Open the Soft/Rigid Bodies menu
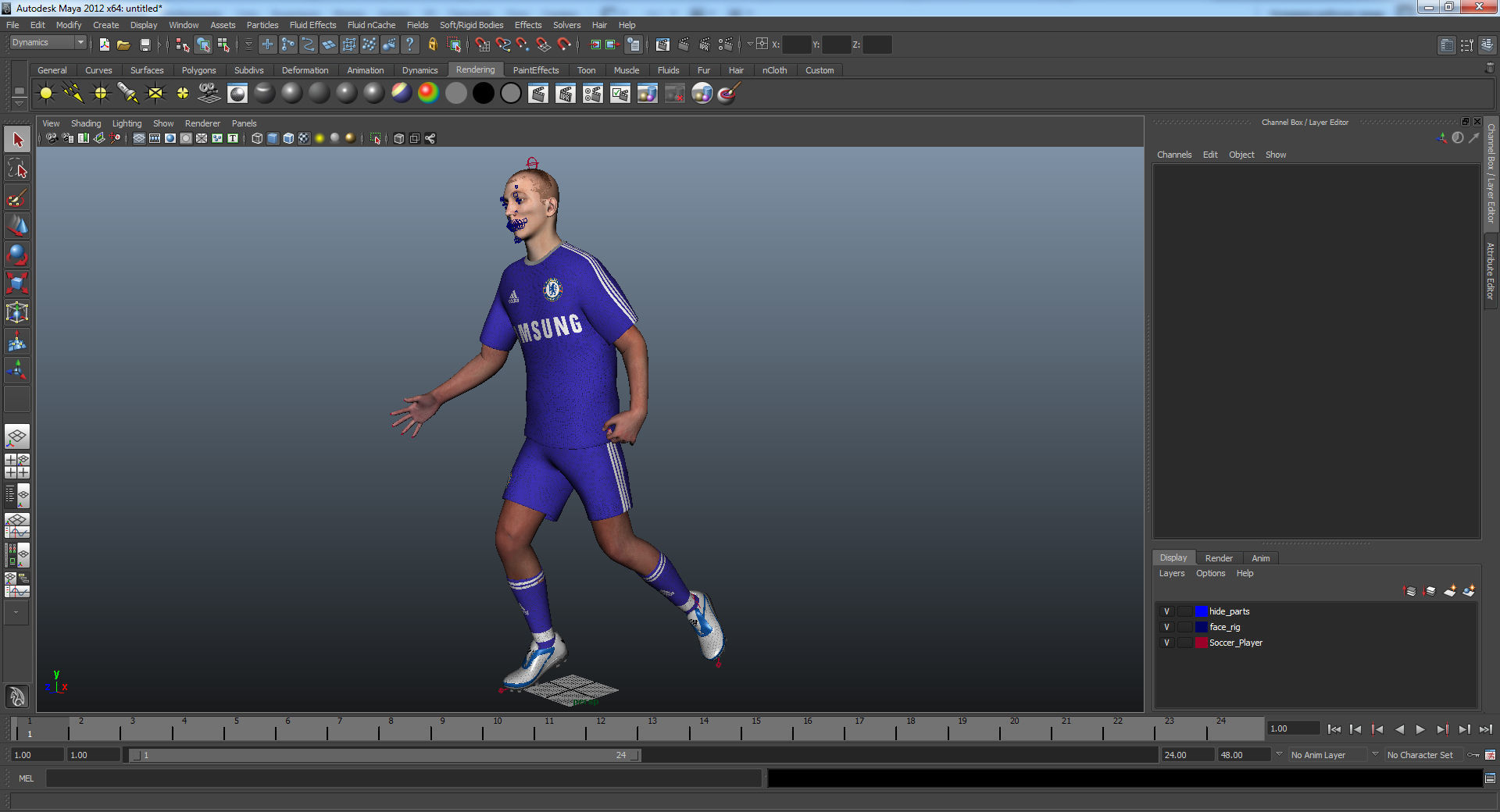Screen dimensions: 1500x812 (x=471, y=25)
